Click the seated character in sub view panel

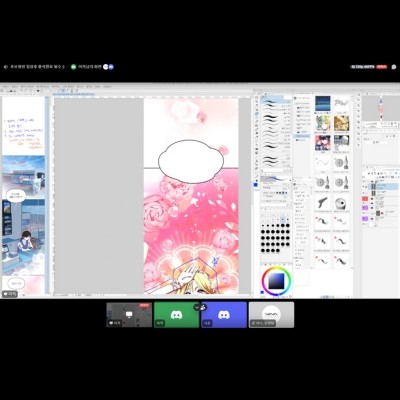tap(25, 241)
